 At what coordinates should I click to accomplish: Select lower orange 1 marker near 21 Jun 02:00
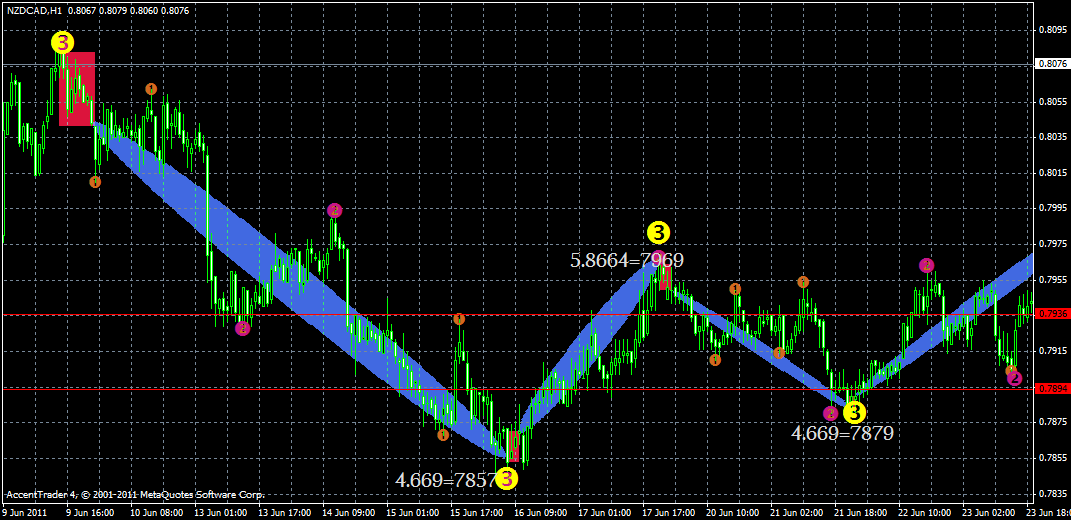(779, 353)
